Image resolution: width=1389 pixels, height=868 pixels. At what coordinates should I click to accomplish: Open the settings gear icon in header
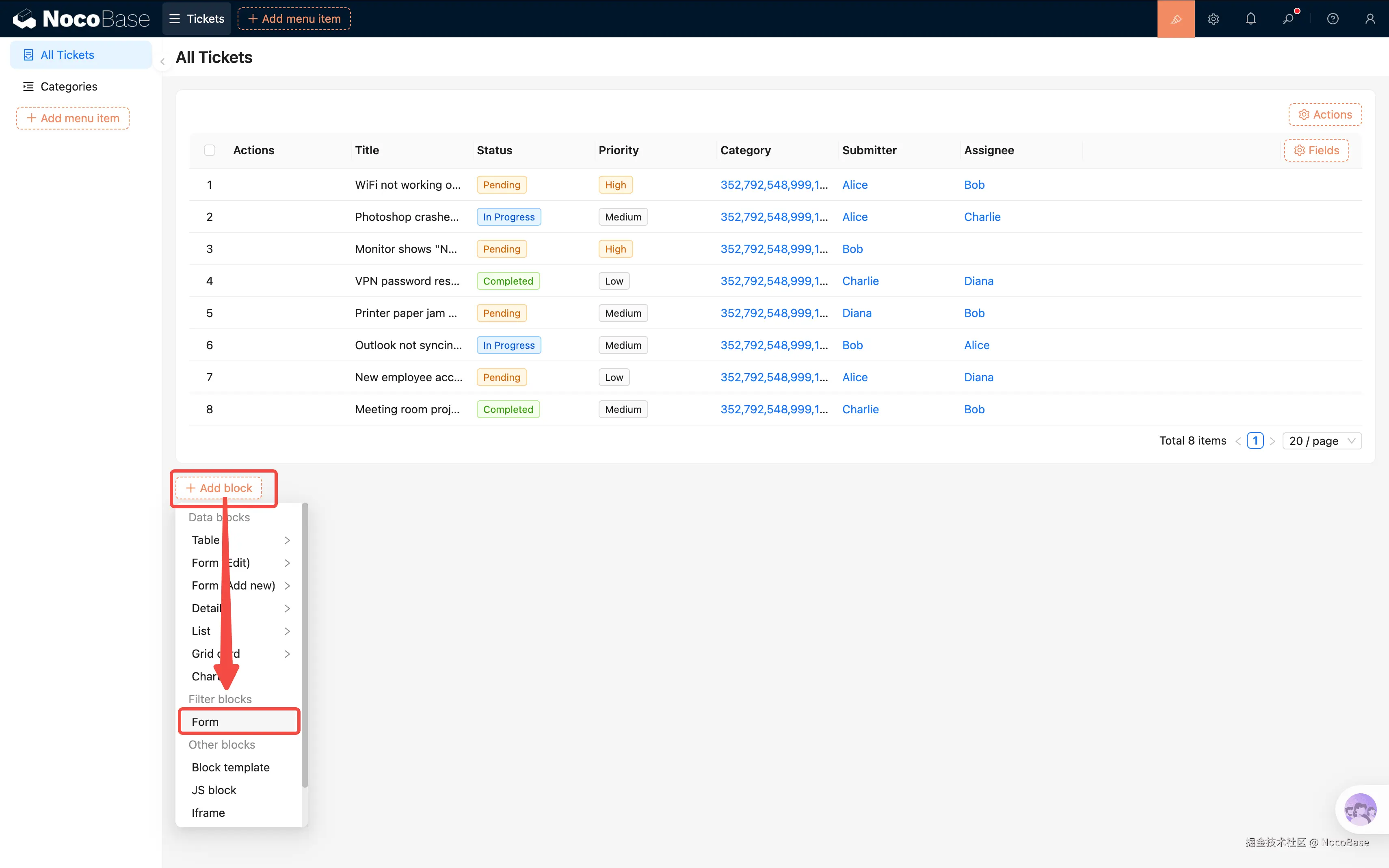[1213, 19]
